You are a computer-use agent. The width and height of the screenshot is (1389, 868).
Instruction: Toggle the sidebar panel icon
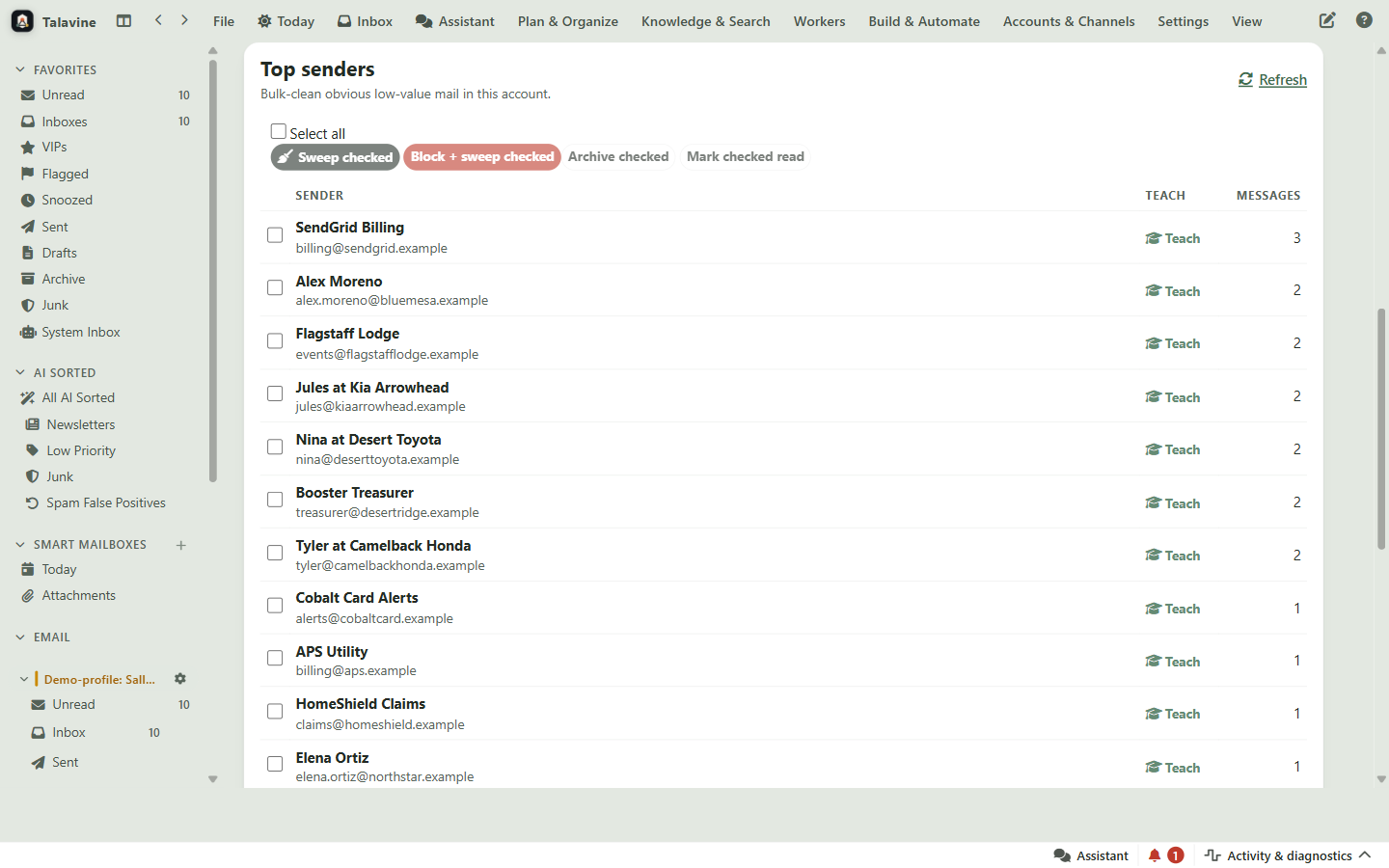click(x=123, y=20)
